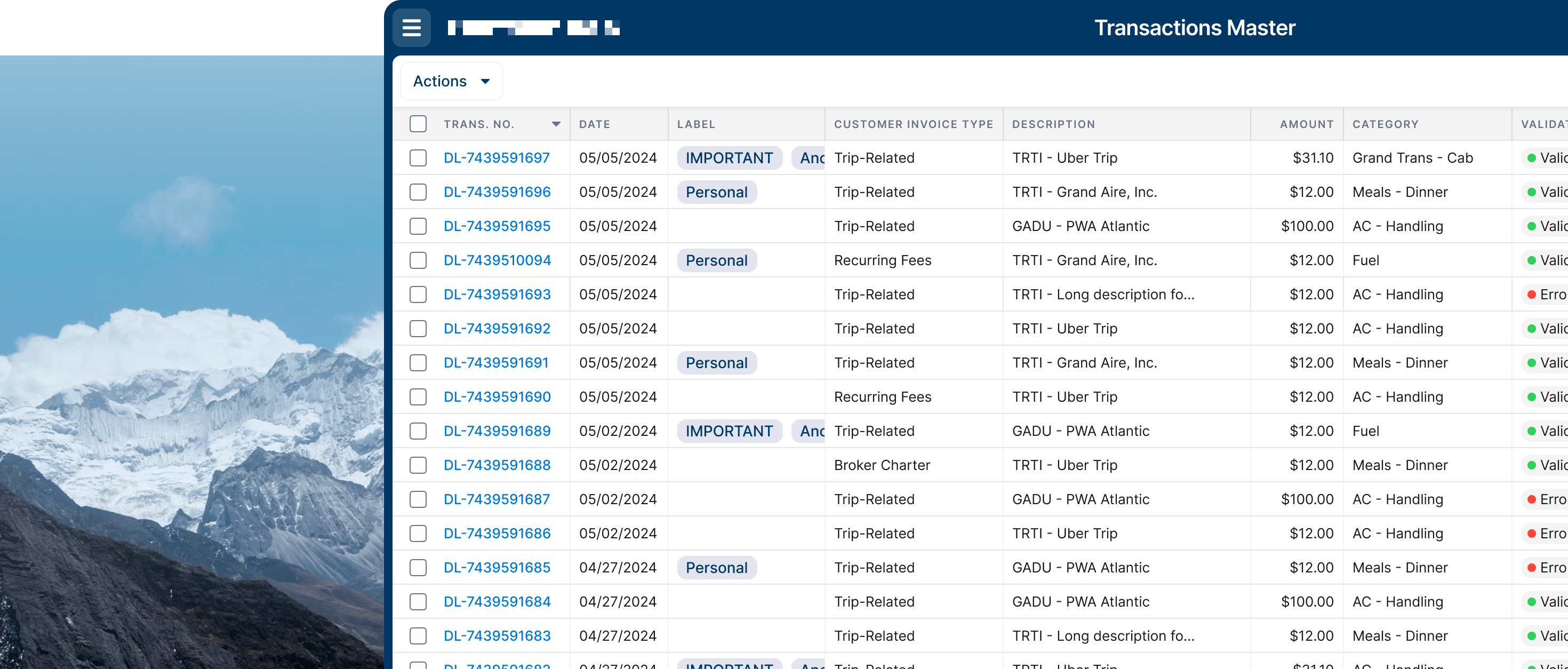Sort the table by the DATE column
Image resolution: width=1568 pixels, height=669 pixels.
(595, 124)
